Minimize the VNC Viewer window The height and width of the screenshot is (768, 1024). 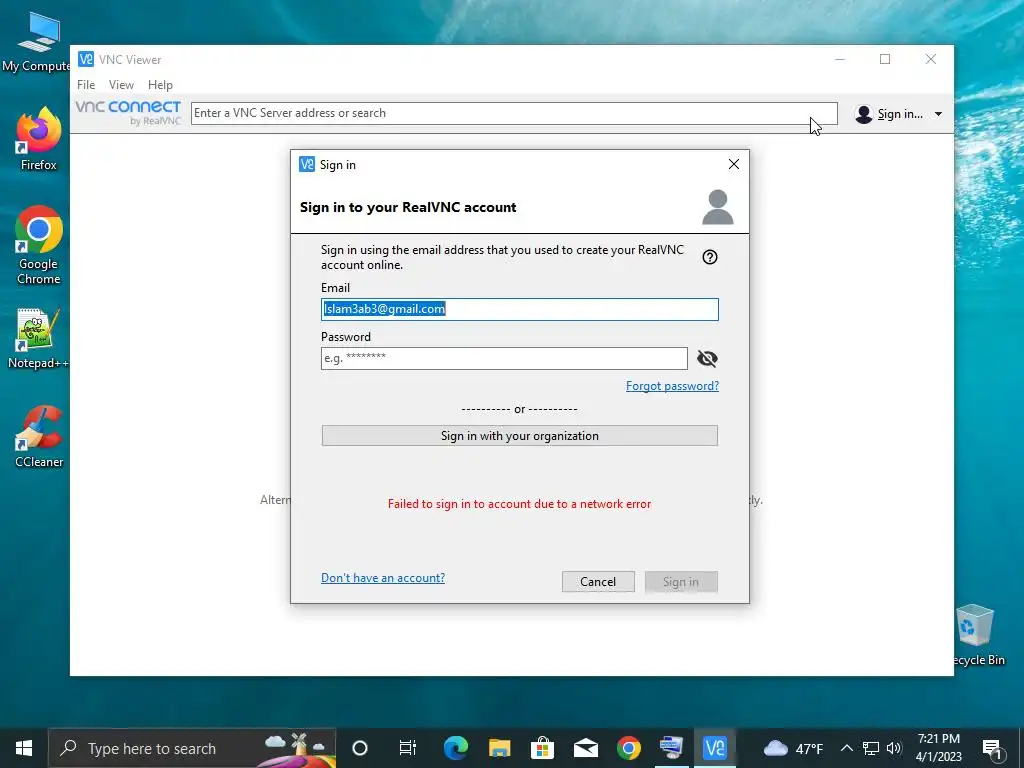click(x=840, y=59)
